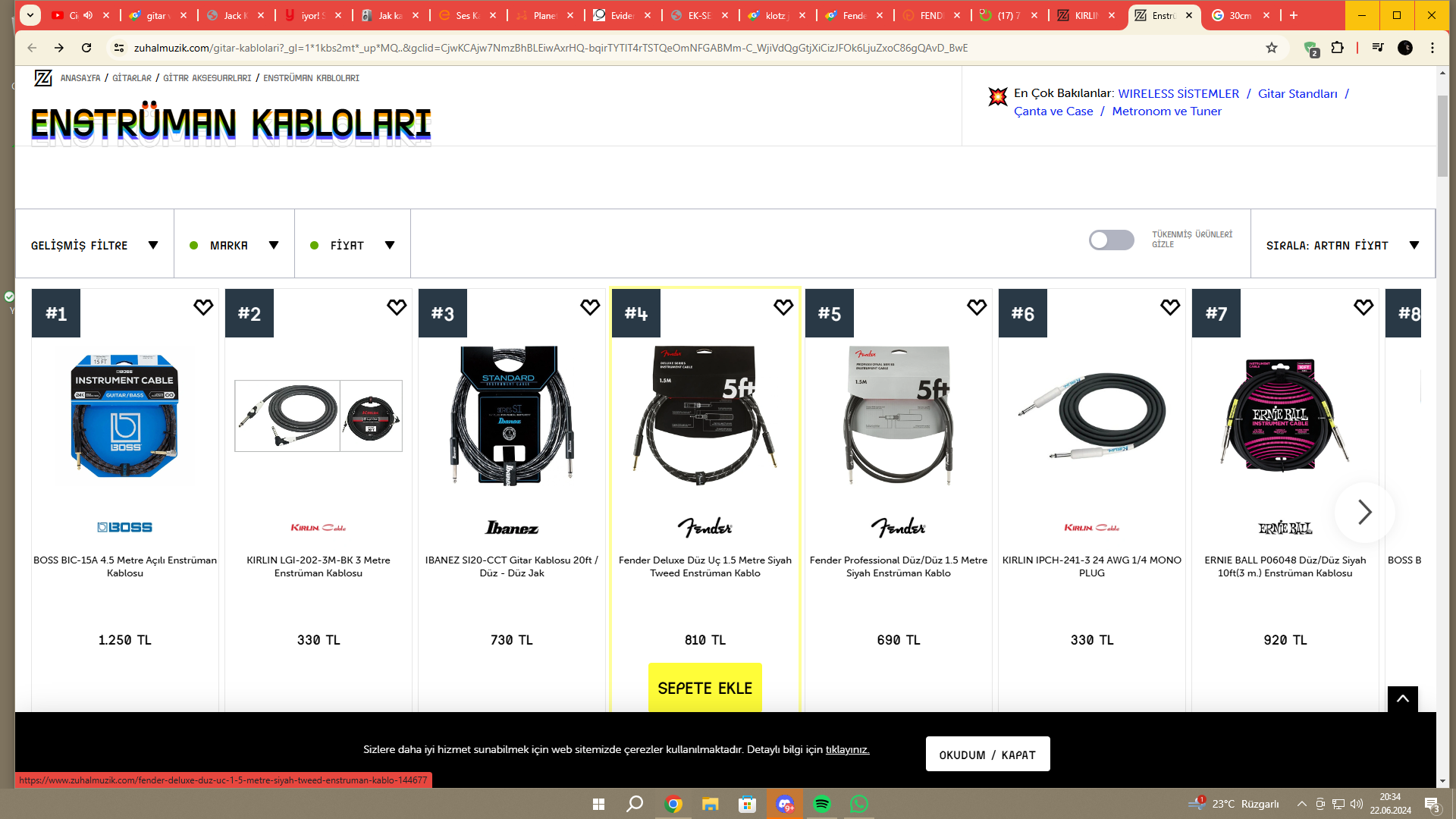Viewport: 1456px width, 819px height.
Task: Open Wireless Sistemler link
Action: click(1178, 93)
